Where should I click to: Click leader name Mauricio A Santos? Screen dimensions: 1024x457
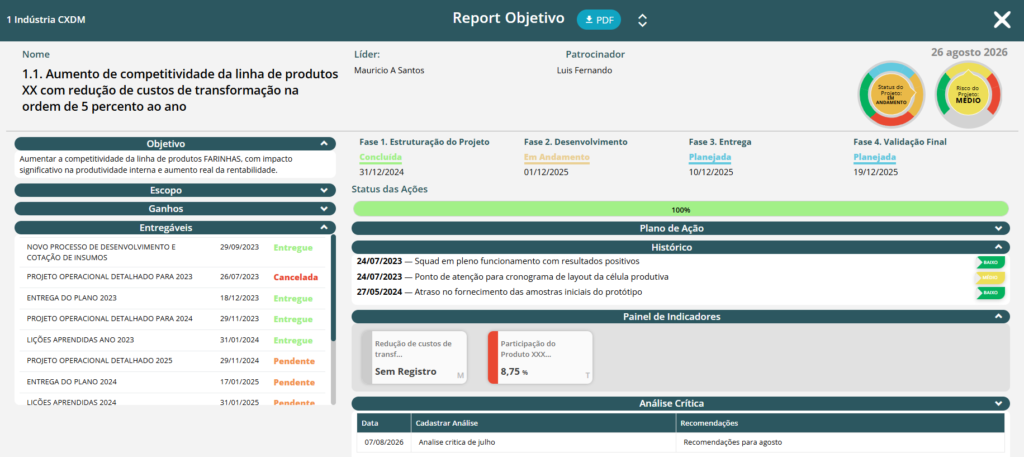pyautogui.click(x=389, y=71)
